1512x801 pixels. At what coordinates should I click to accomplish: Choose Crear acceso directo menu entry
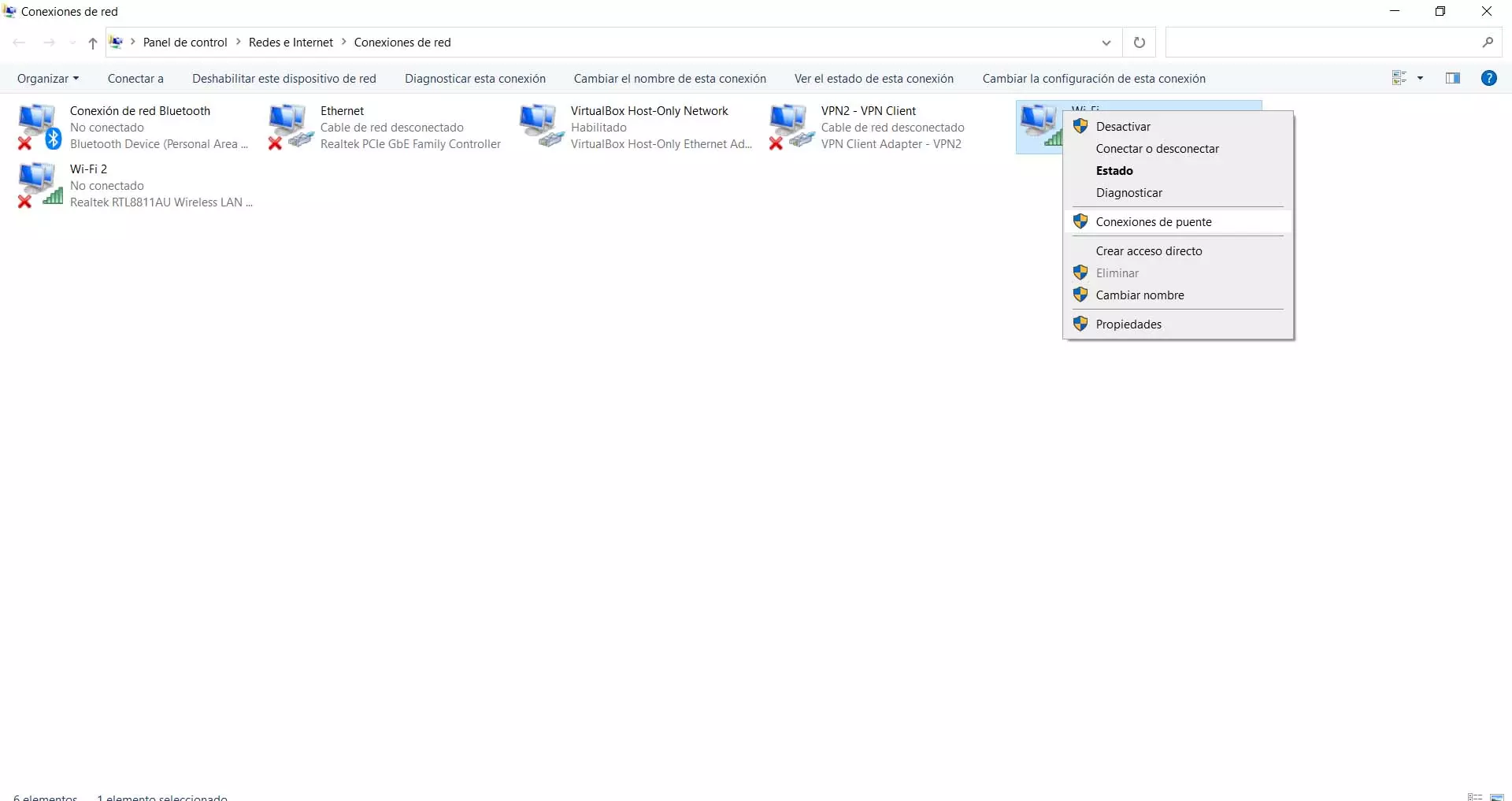(1178, 251)
